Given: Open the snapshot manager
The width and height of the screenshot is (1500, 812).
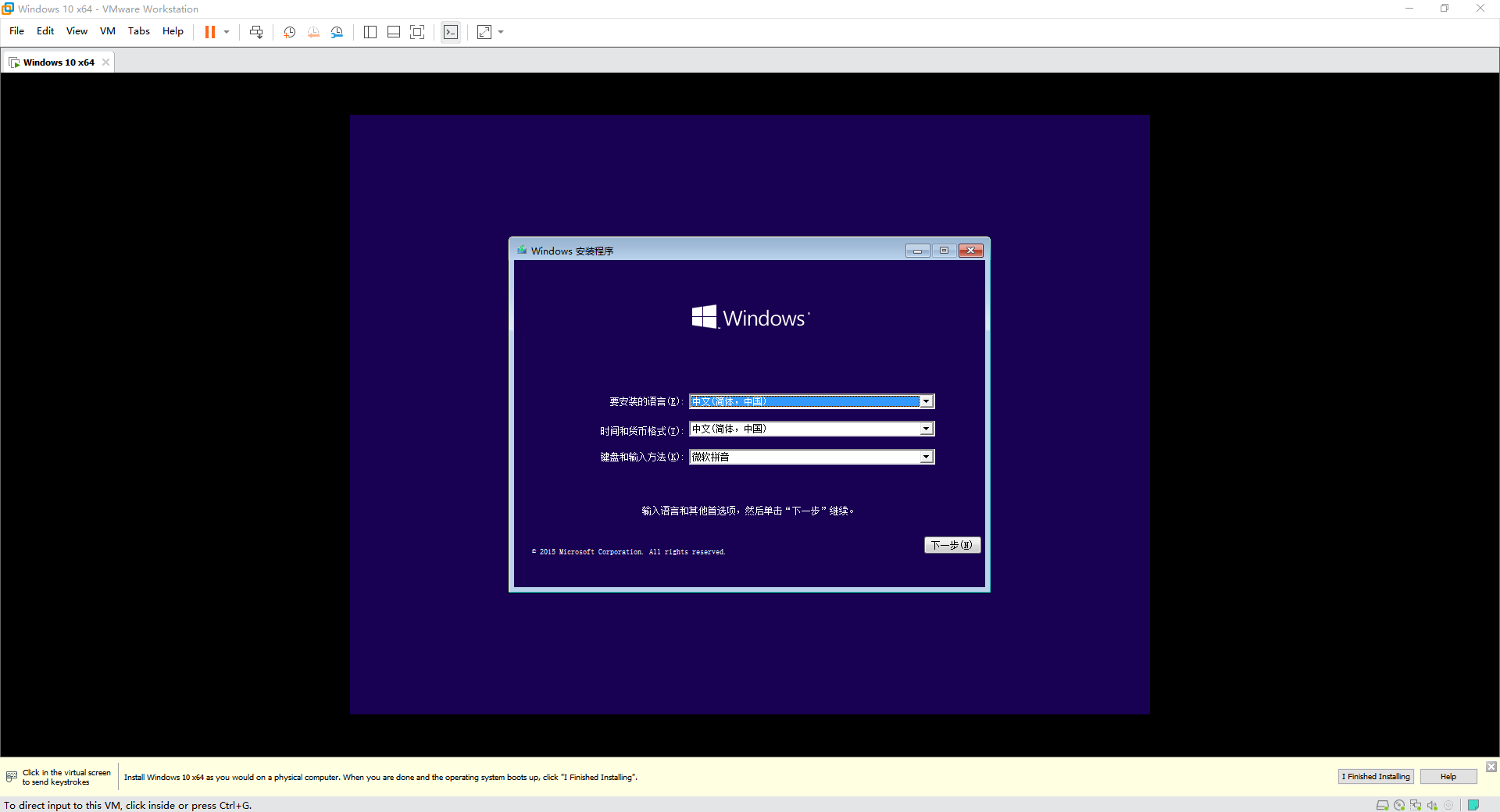Looking at the screenshot, I should pos(337,32).
